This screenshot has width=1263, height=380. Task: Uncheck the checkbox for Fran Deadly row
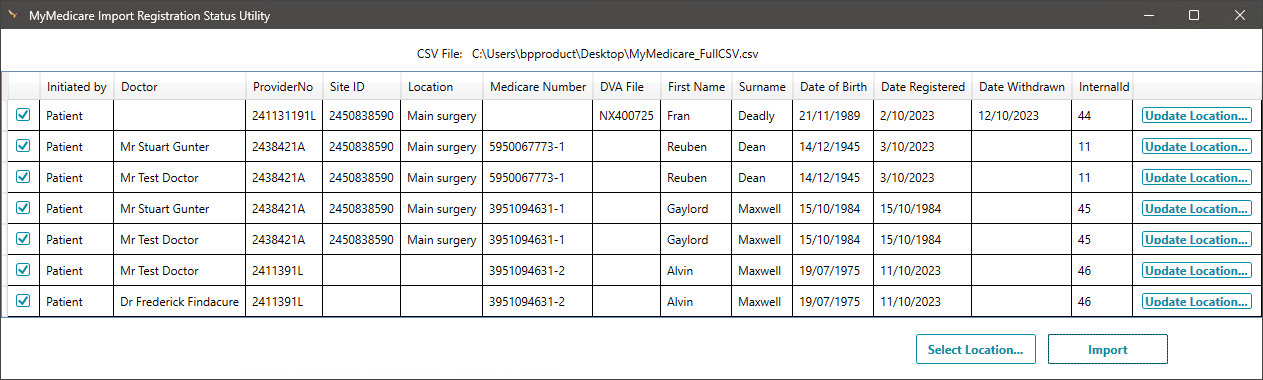pyautogui.click(x=23, y=115)
